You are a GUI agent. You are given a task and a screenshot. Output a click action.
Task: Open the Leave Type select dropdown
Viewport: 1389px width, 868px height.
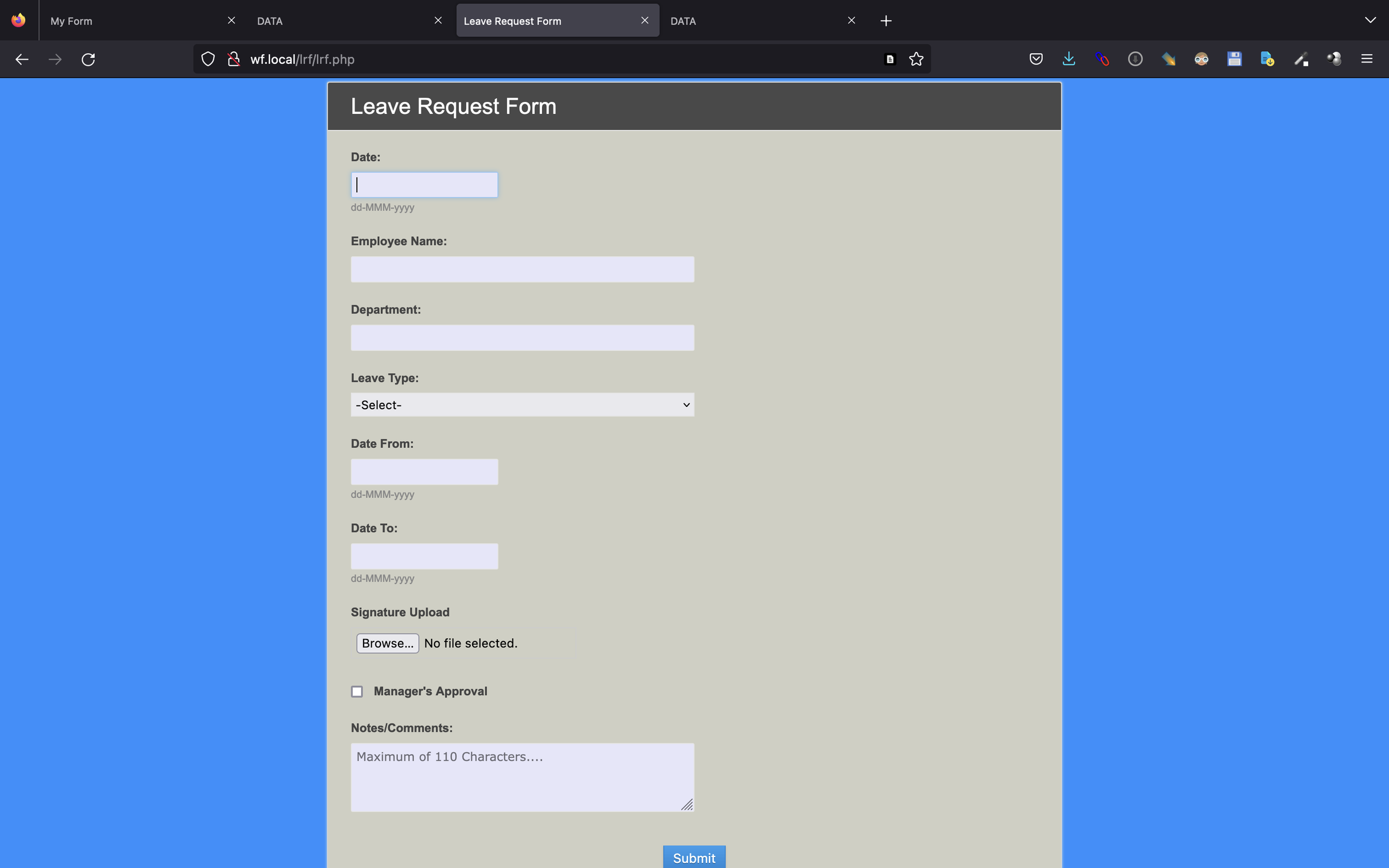522,405
